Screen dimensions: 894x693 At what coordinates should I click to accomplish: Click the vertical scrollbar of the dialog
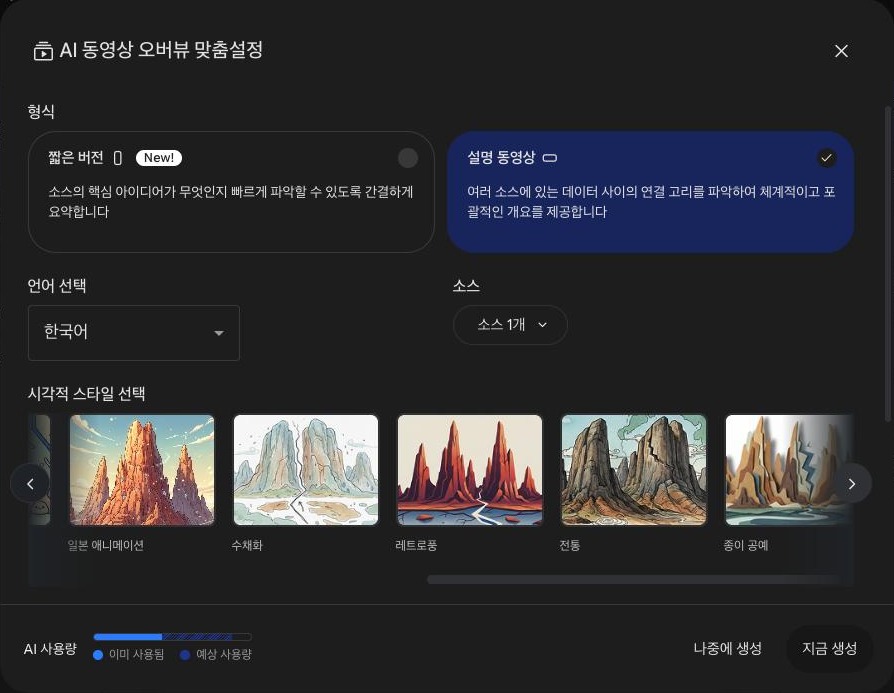click(x=888, y=264)
